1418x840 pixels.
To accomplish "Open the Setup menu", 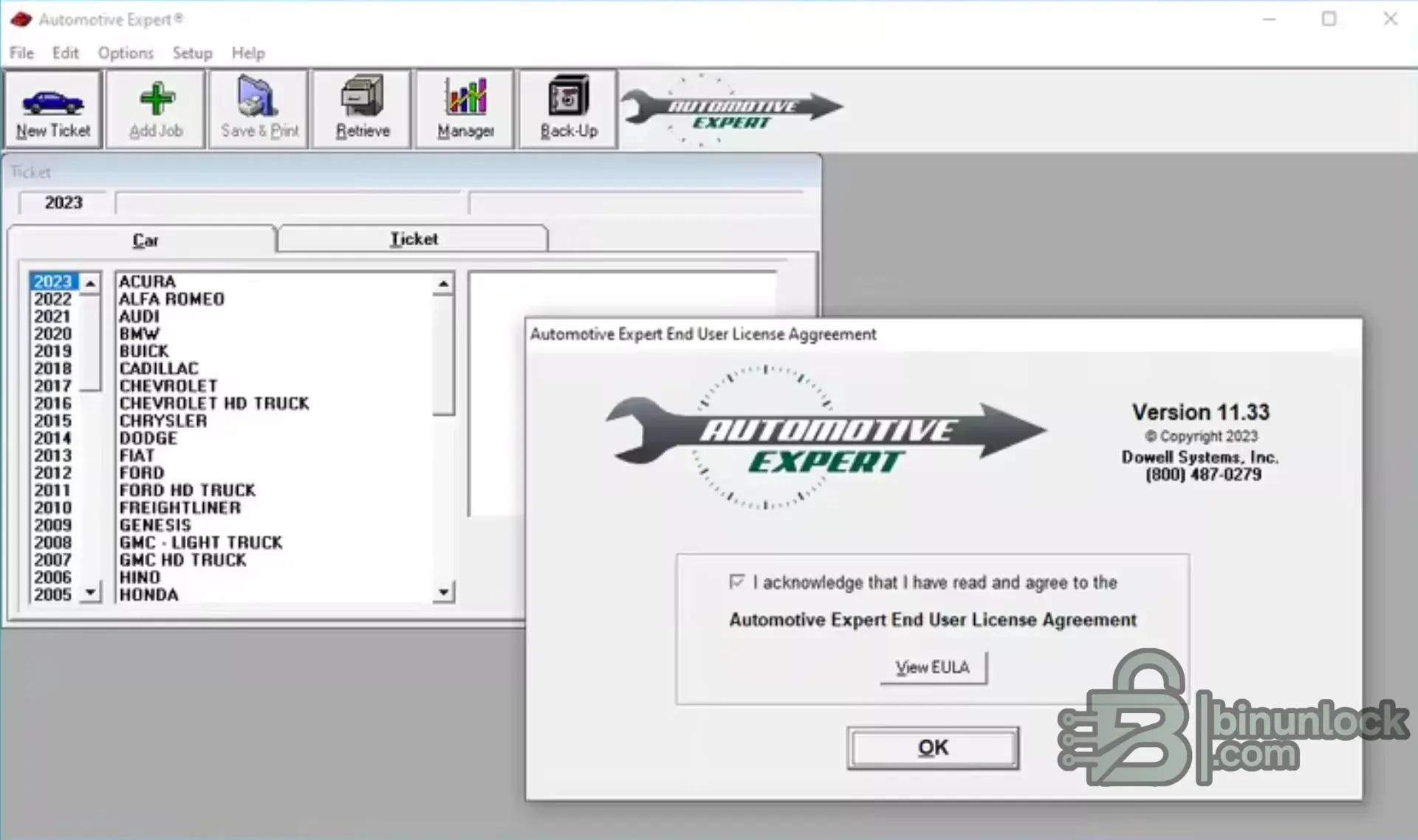I will [x=192, y=53].
